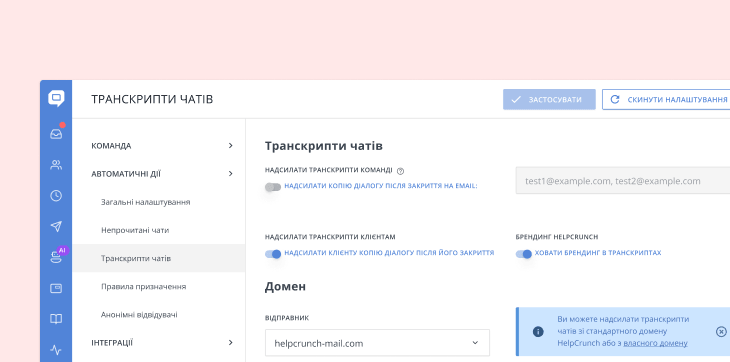Select Непрочитані чати menu item
This screenshot has width=730, height=362.
pos(159,230)
